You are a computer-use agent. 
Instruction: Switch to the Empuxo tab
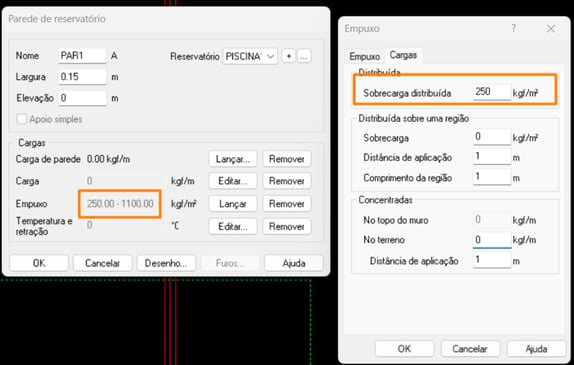coord(364,56)
